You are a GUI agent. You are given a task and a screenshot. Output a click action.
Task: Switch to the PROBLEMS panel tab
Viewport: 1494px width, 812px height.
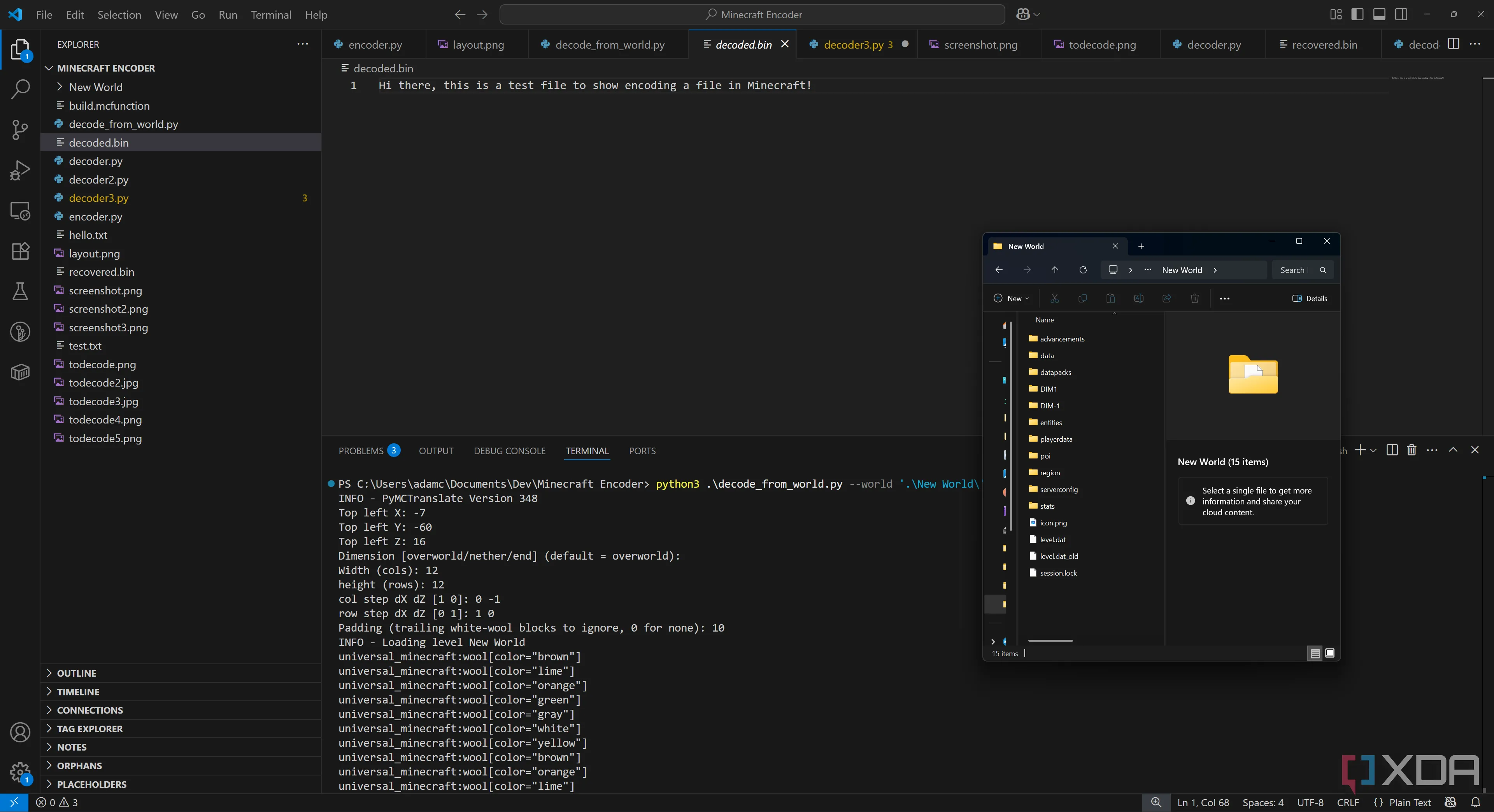(369, 451)
